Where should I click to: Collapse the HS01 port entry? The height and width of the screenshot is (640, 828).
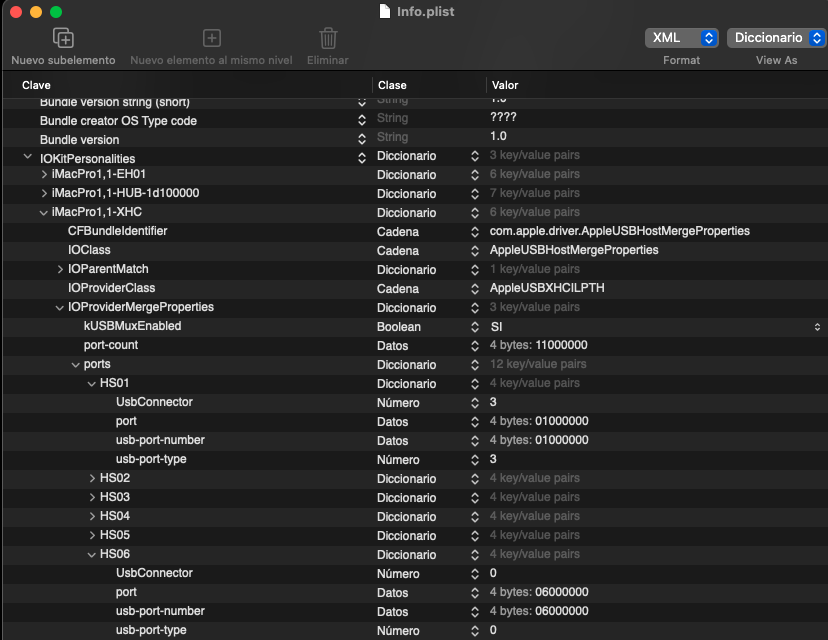pyautogui.click(x=92, y=384)
